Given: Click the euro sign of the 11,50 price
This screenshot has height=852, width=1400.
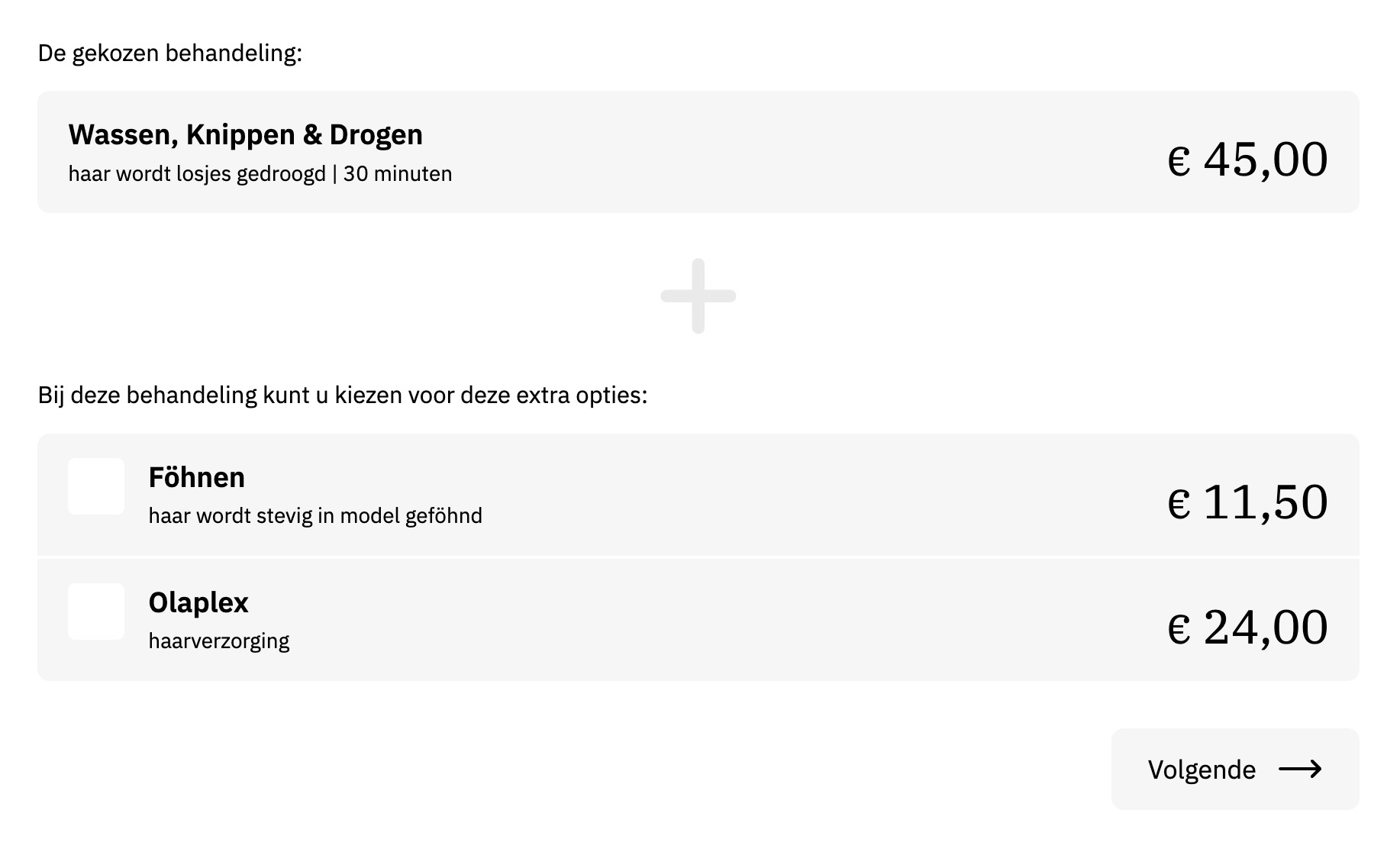Looking at the screenshot, I should [1179, 505].
